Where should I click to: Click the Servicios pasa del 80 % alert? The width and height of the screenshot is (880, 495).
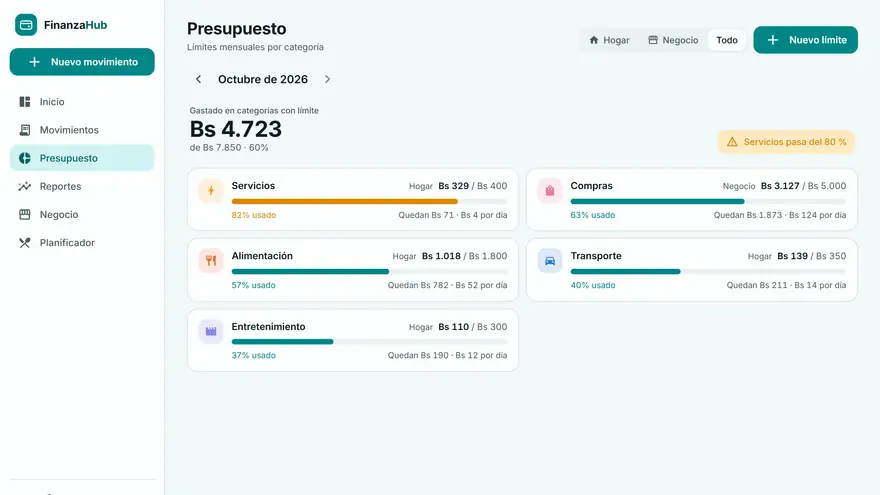(786, 142)
